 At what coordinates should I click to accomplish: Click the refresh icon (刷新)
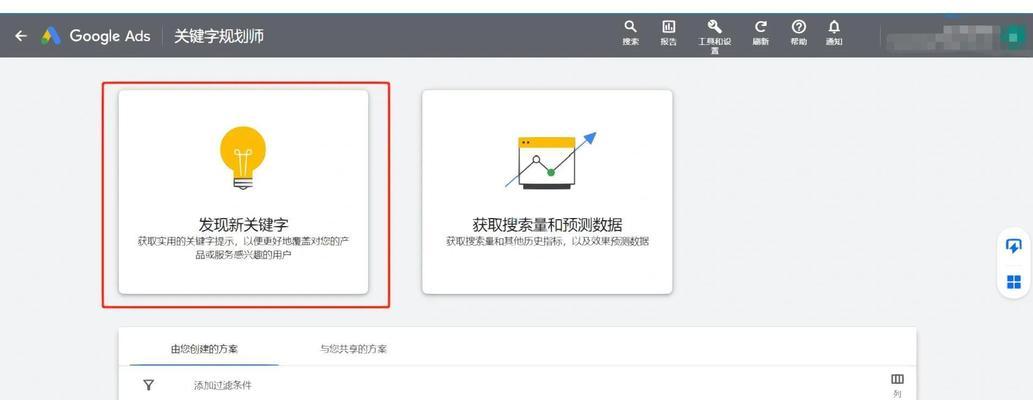coord(760,32)
